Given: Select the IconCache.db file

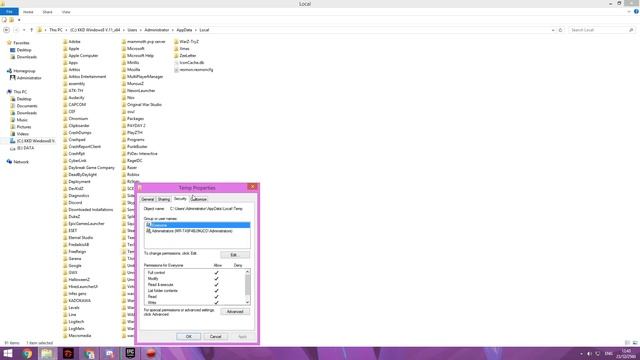Looking at the screenshot, I should pos(189,62).
